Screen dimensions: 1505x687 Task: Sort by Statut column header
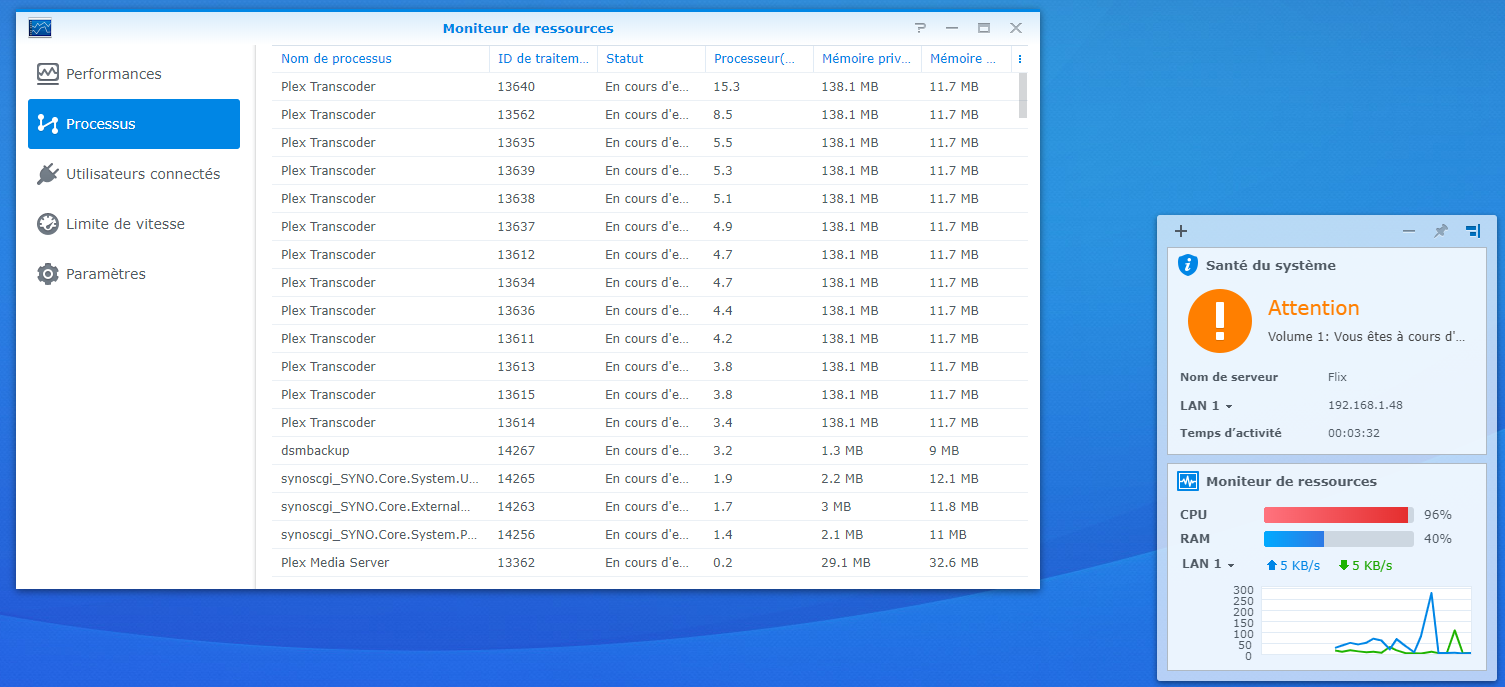[651, 59]
